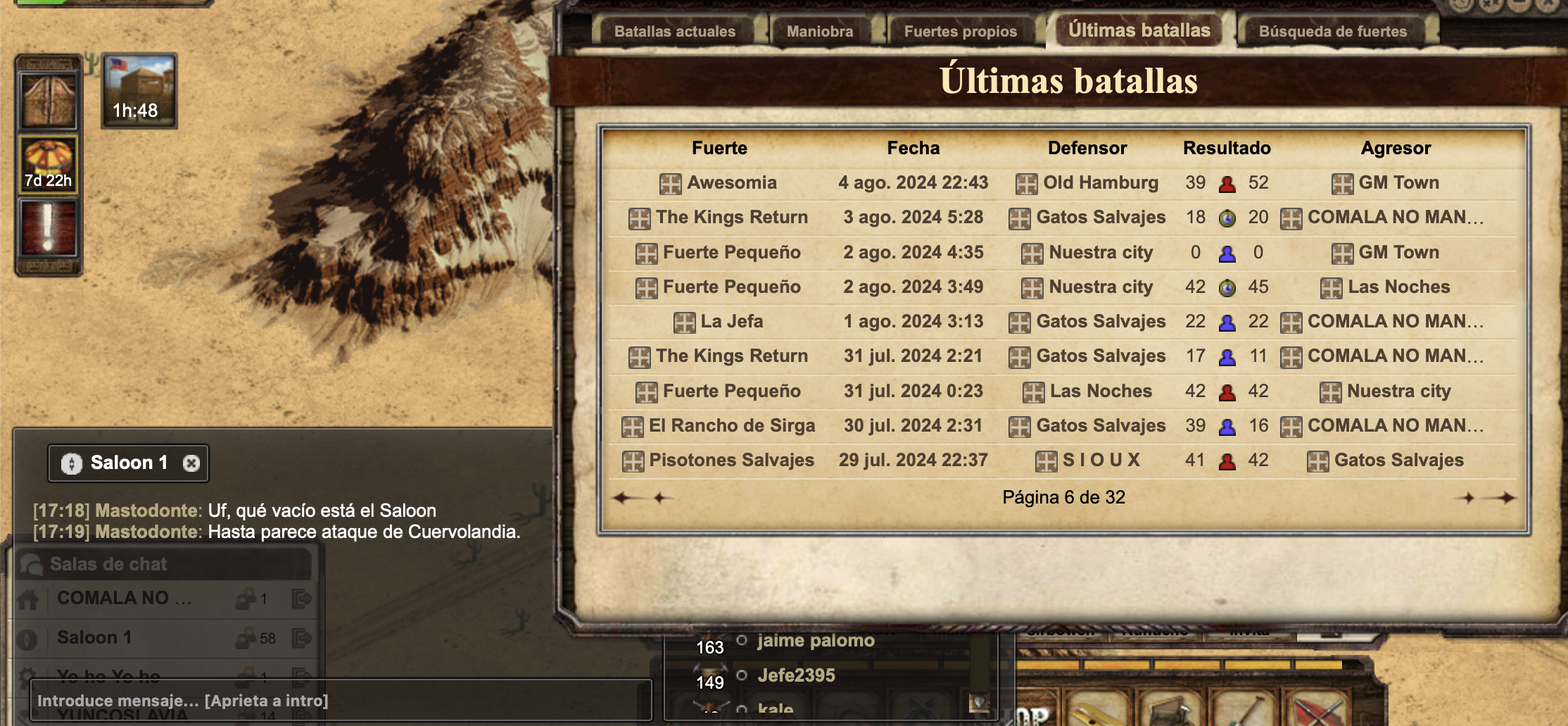The width and height of the screenshot is (1568, 726).
Task: Select player jaime palomo in list
Action: click(816, 640)
